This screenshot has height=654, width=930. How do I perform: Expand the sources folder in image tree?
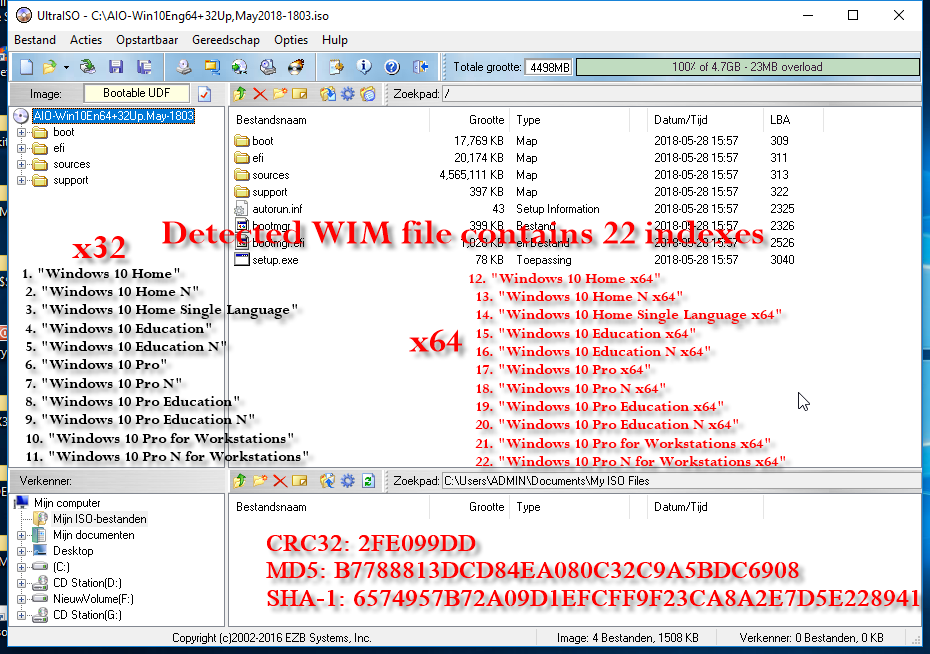click(21, 164)
